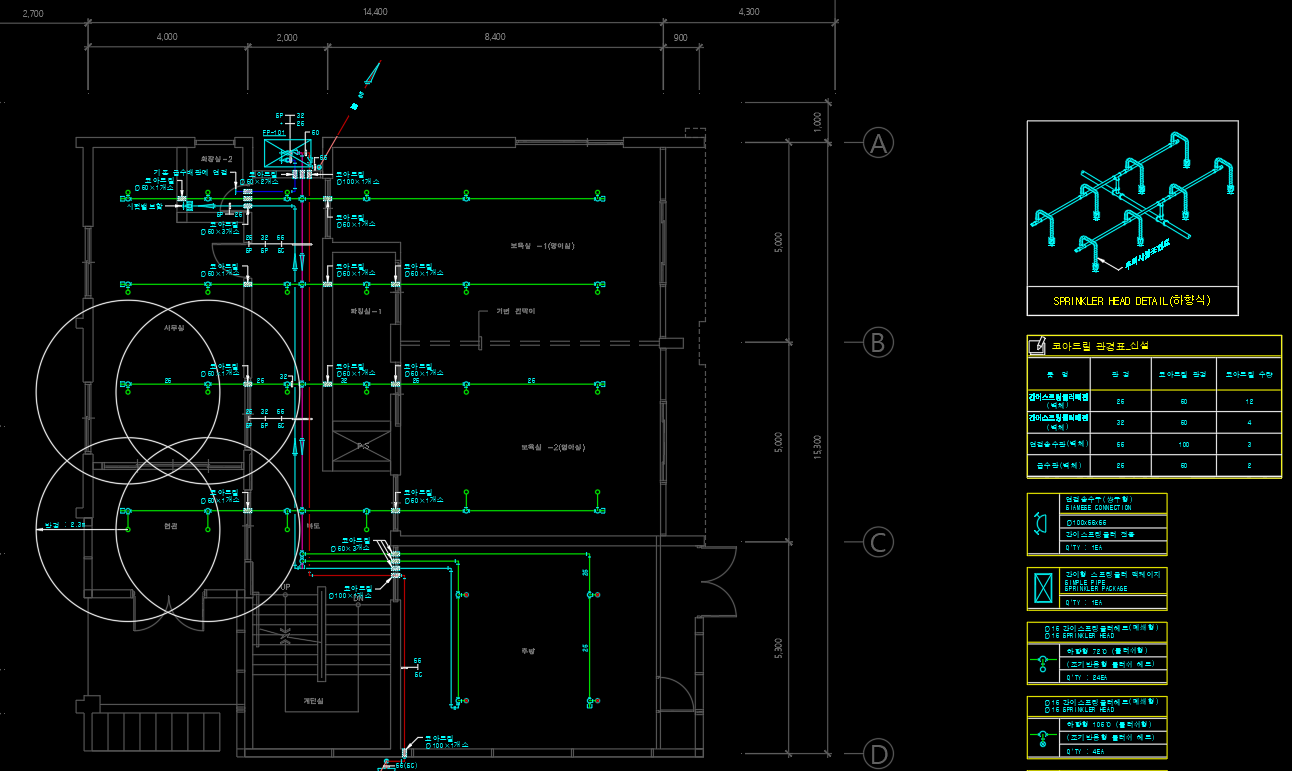This screenshot has width=1292, height=771.
Task: Select the 15,300 vertical dimension text
Action: click(817, 447)
